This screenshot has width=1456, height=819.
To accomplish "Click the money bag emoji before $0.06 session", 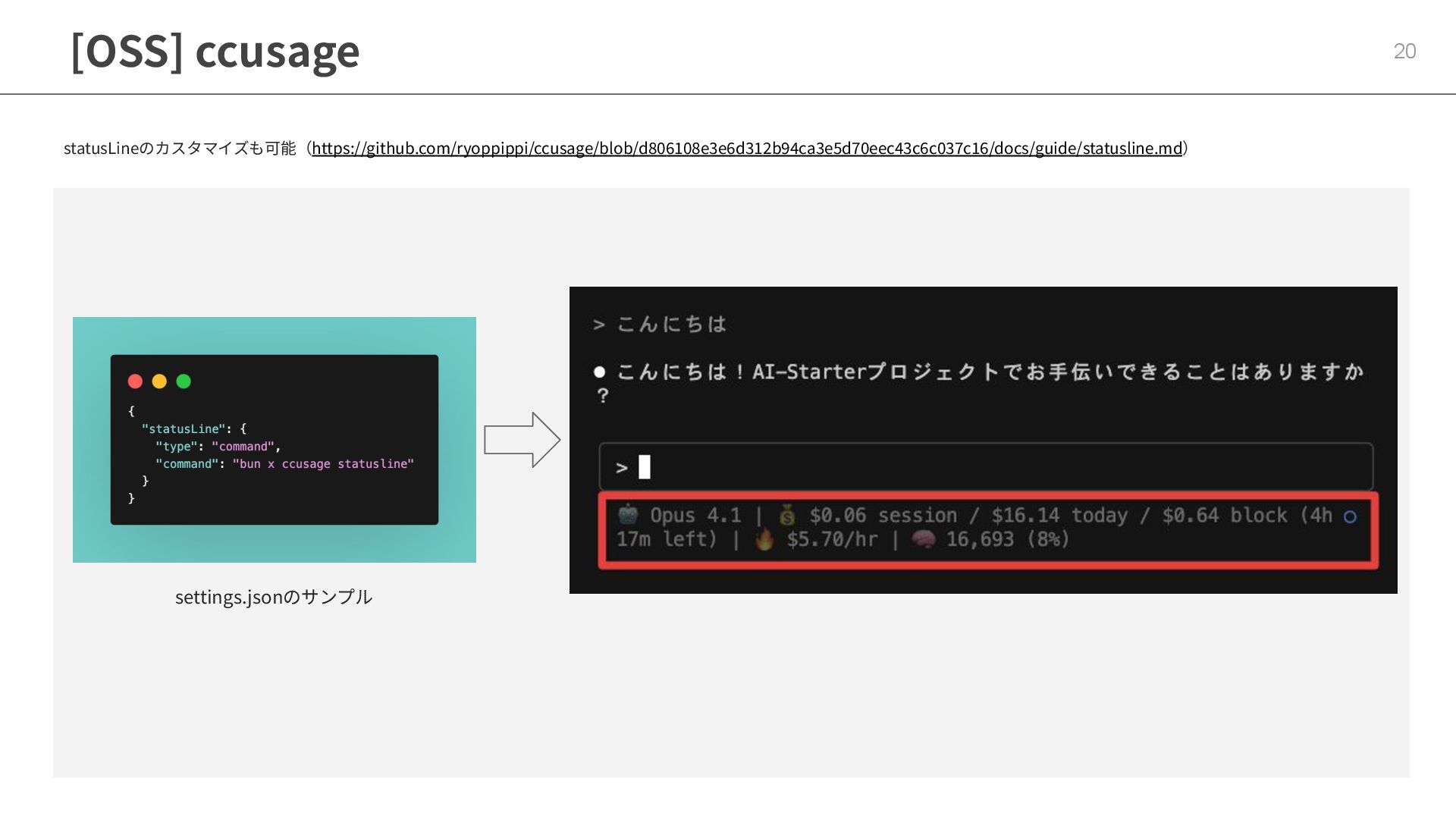I will [x=787, y=516].
